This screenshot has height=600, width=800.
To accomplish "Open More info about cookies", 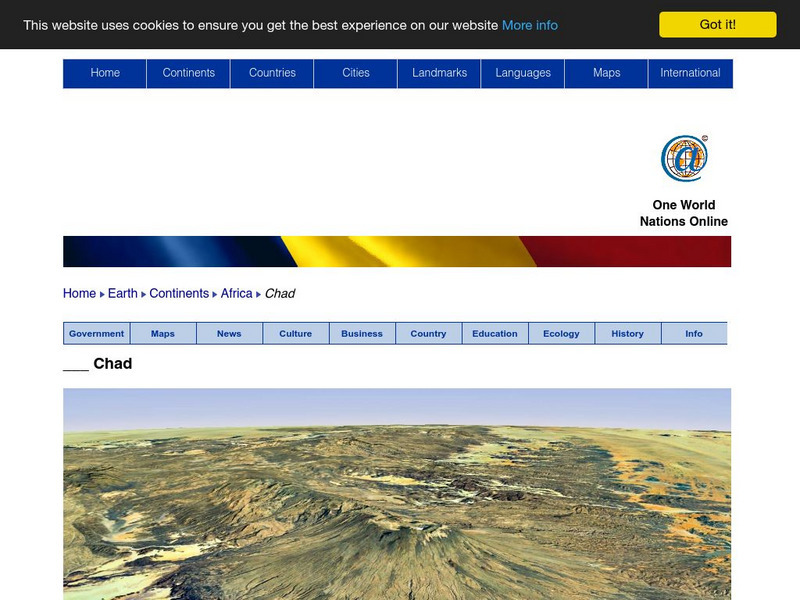I will click(x=528, y=25).
